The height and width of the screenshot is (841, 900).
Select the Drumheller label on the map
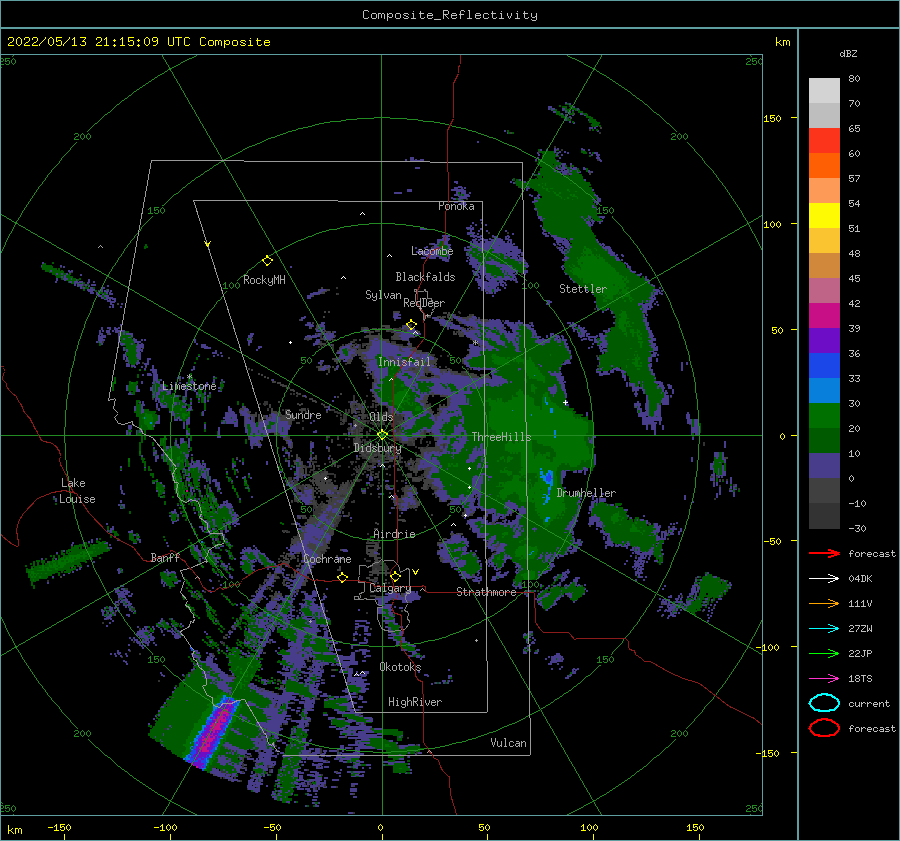pos(586,493)
